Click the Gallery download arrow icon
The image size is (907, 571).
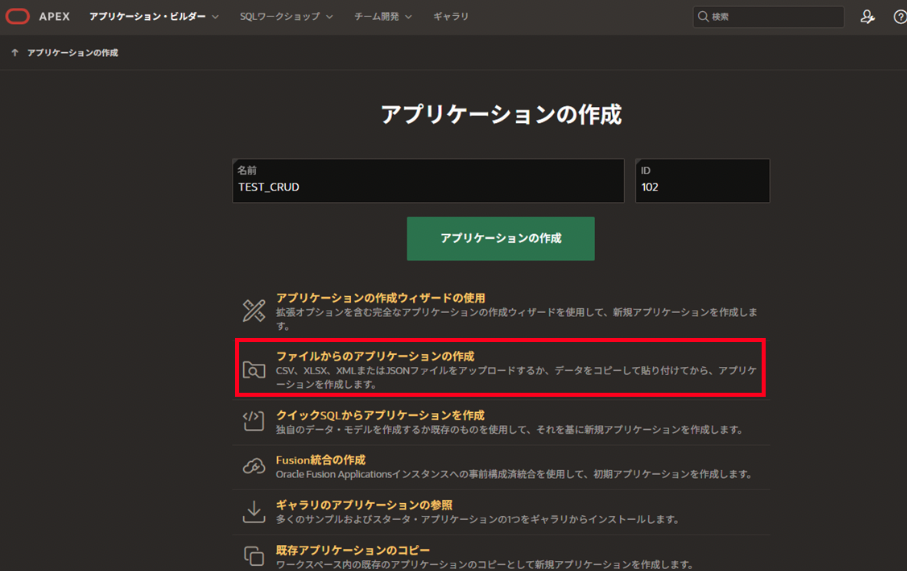(254, 511)
